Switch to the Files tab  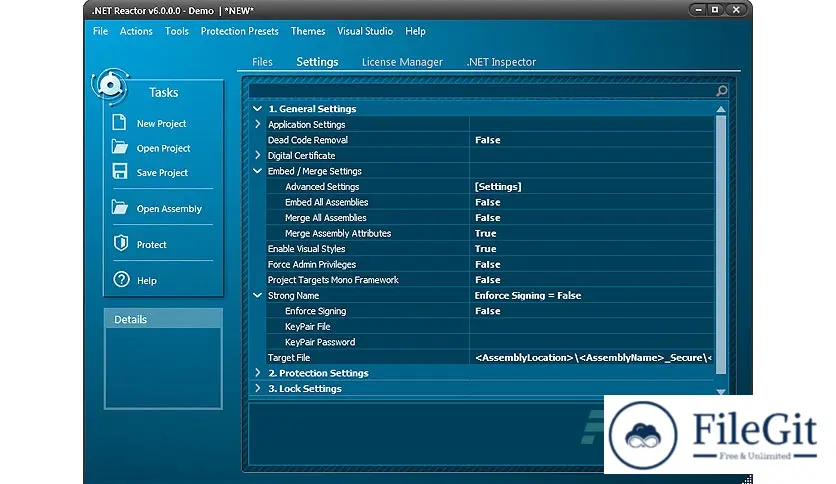coord(262,62)
